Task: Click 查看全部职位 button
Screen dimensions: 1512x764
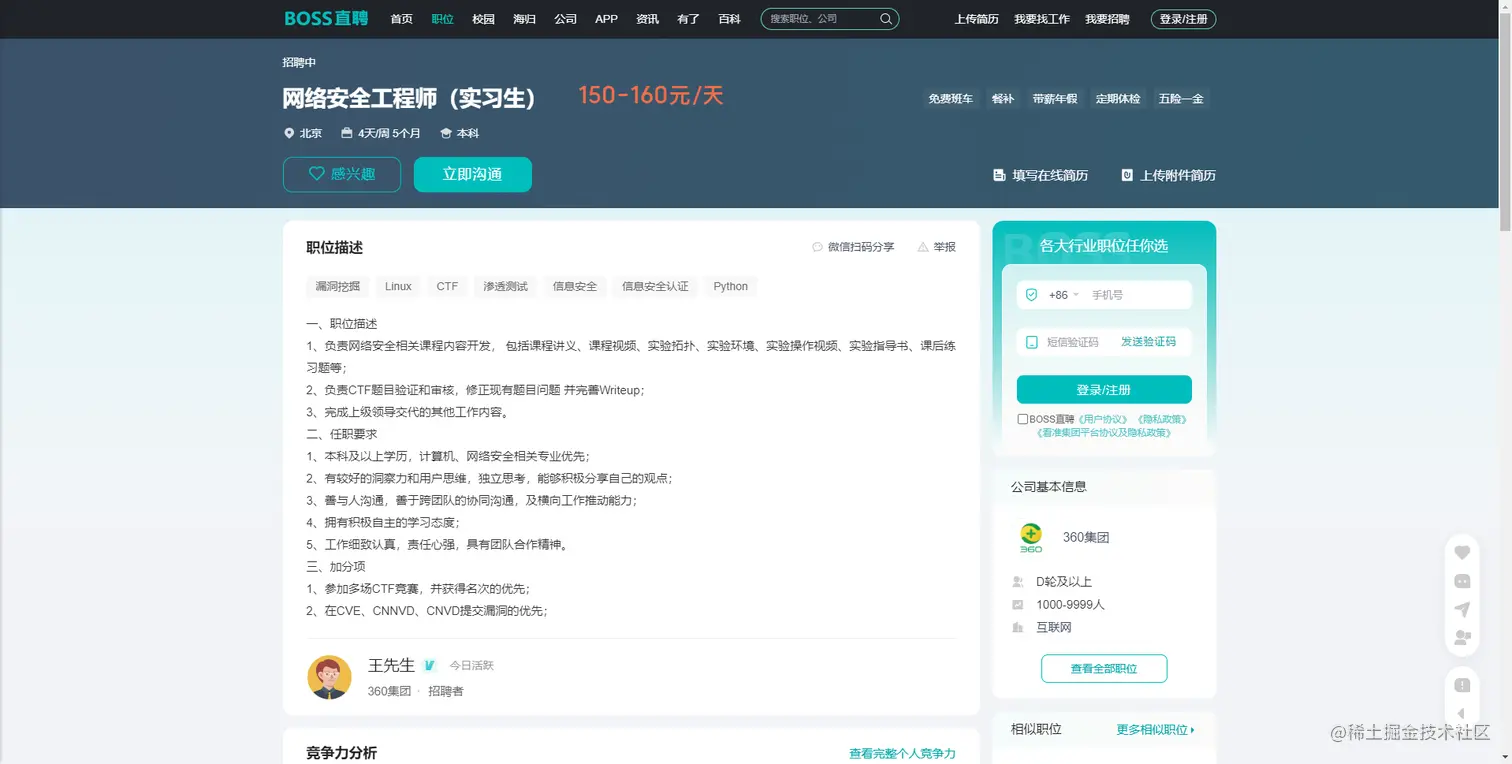Action: coord(1104,668)
